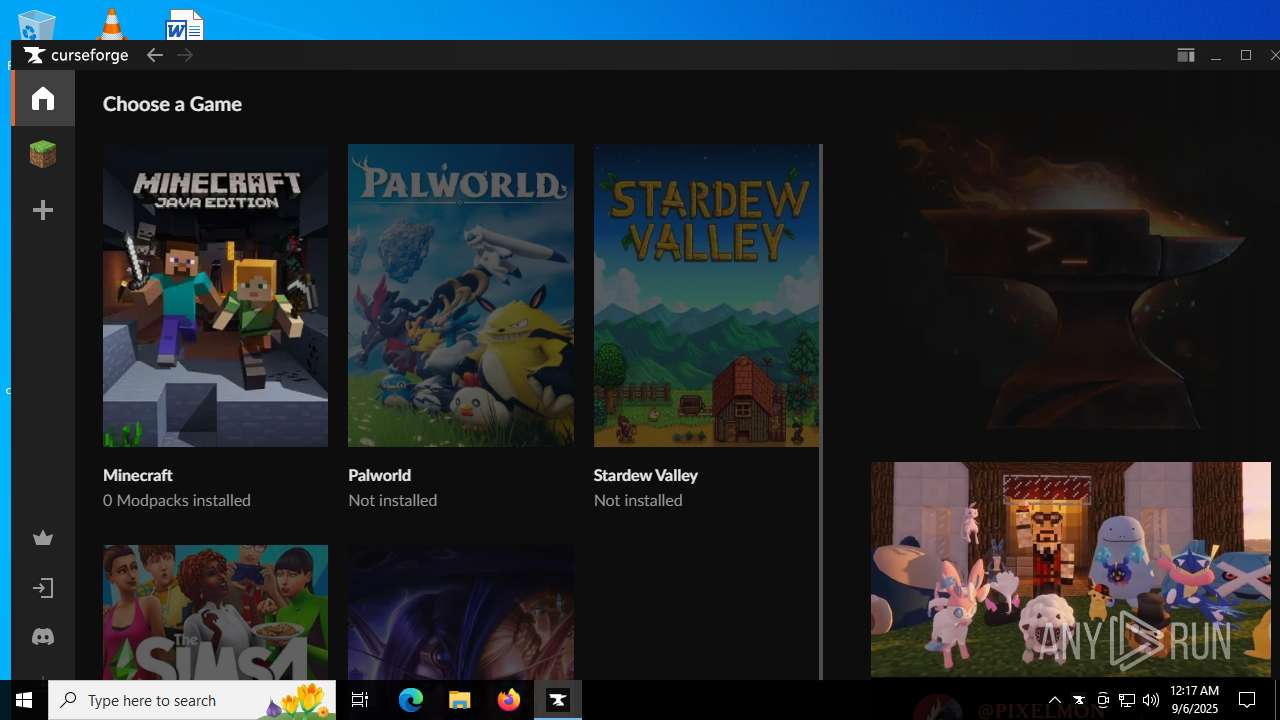The image size is (1280, 720).
Task: Select The Sims 4 game cover
Action: pyautogui.click(x=215, y=612)
